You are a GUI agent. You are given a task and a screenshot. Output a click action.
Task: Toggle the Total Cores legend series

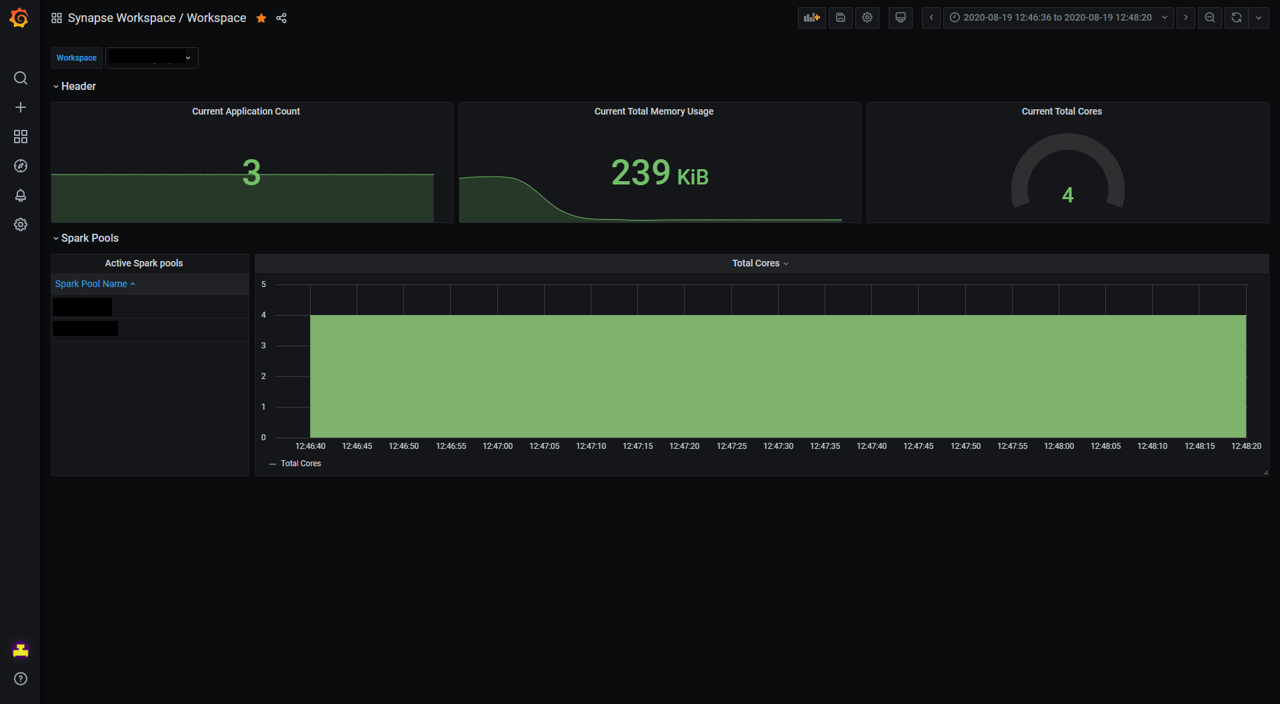[x=299, y=463]
